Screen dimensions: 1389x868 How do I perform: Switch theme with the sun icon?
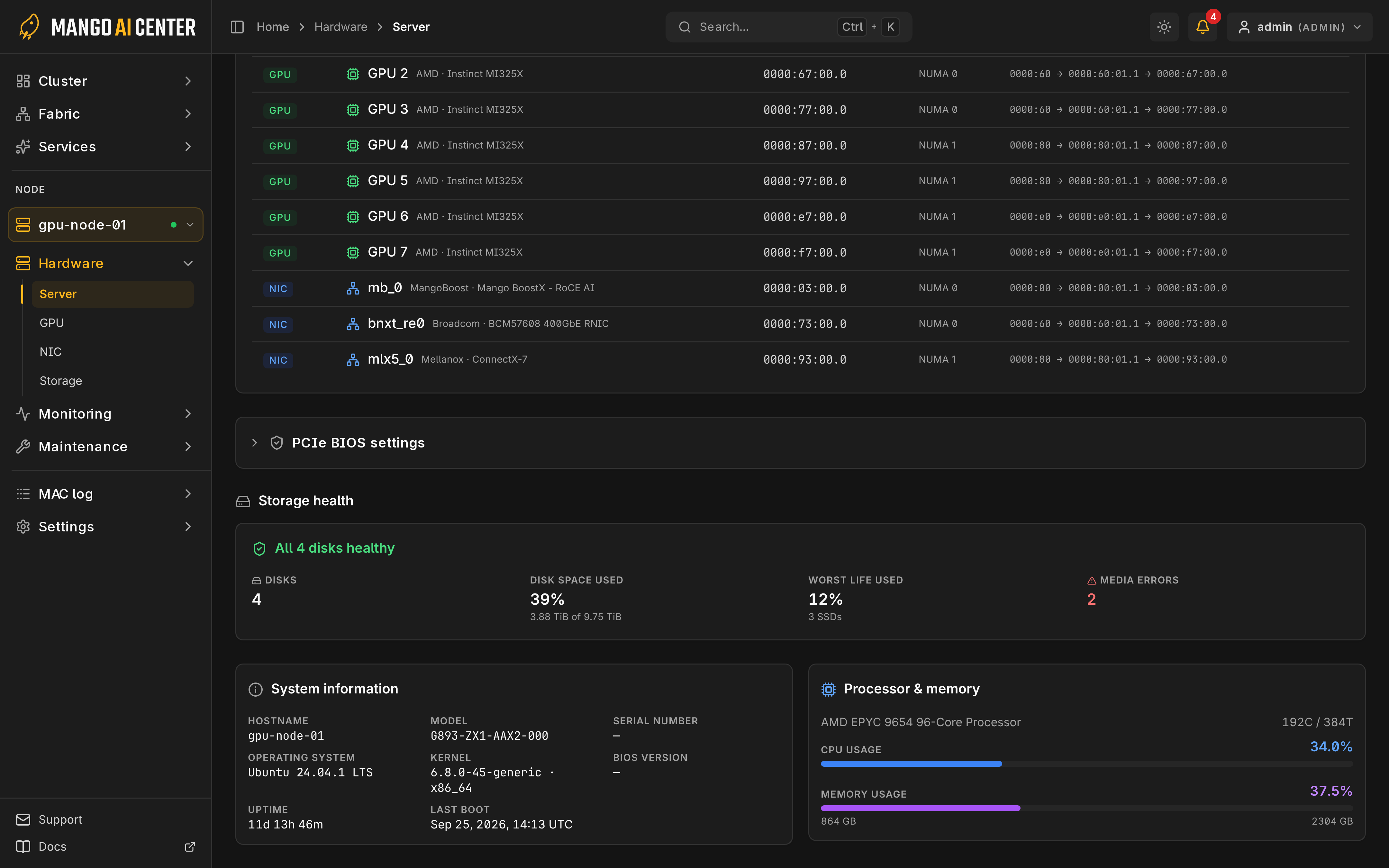coord(1164,27)
